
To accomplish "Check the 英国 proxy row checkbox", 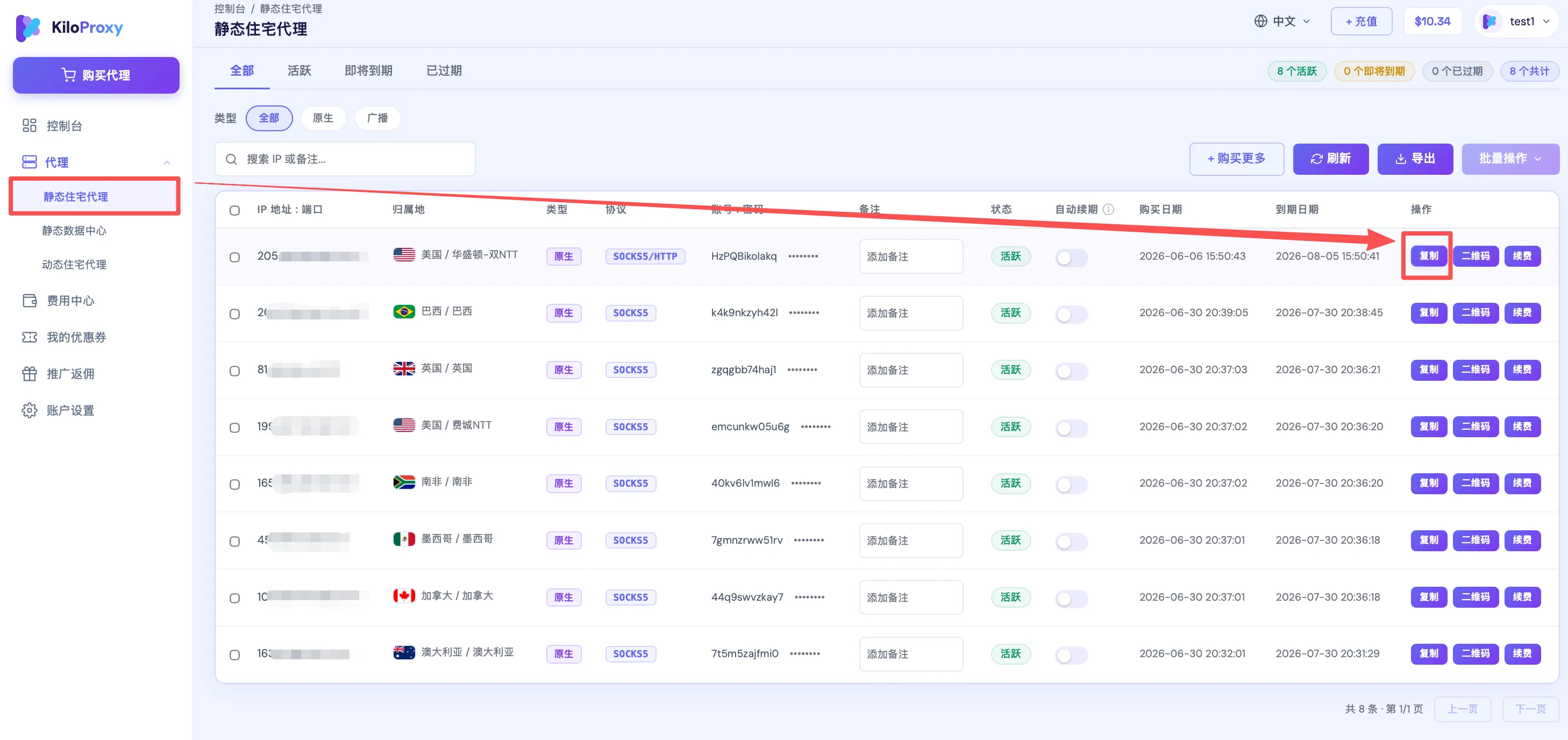I will pos(234,371).
